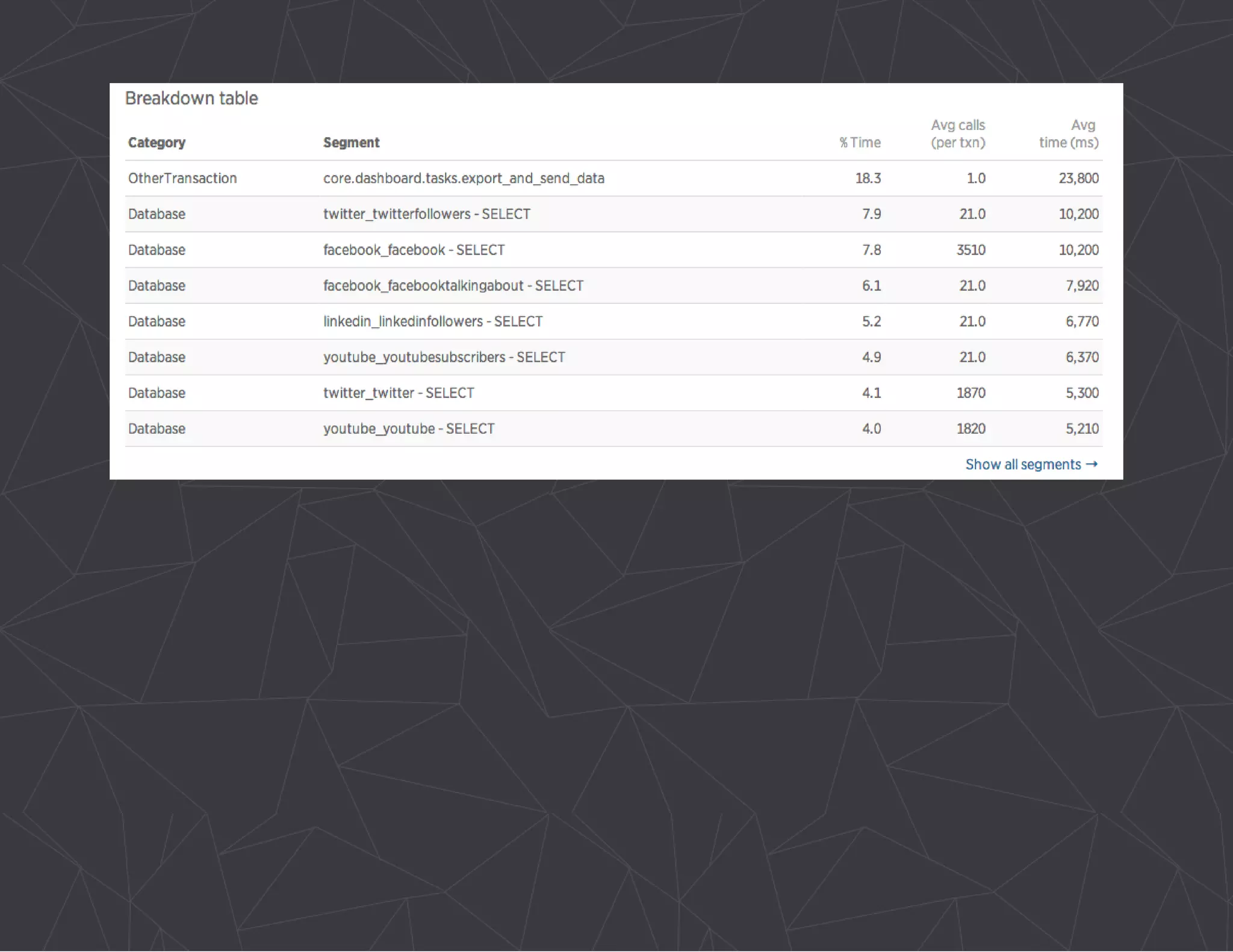
Task: Click the Segment column header
Action: pos(351,143)
